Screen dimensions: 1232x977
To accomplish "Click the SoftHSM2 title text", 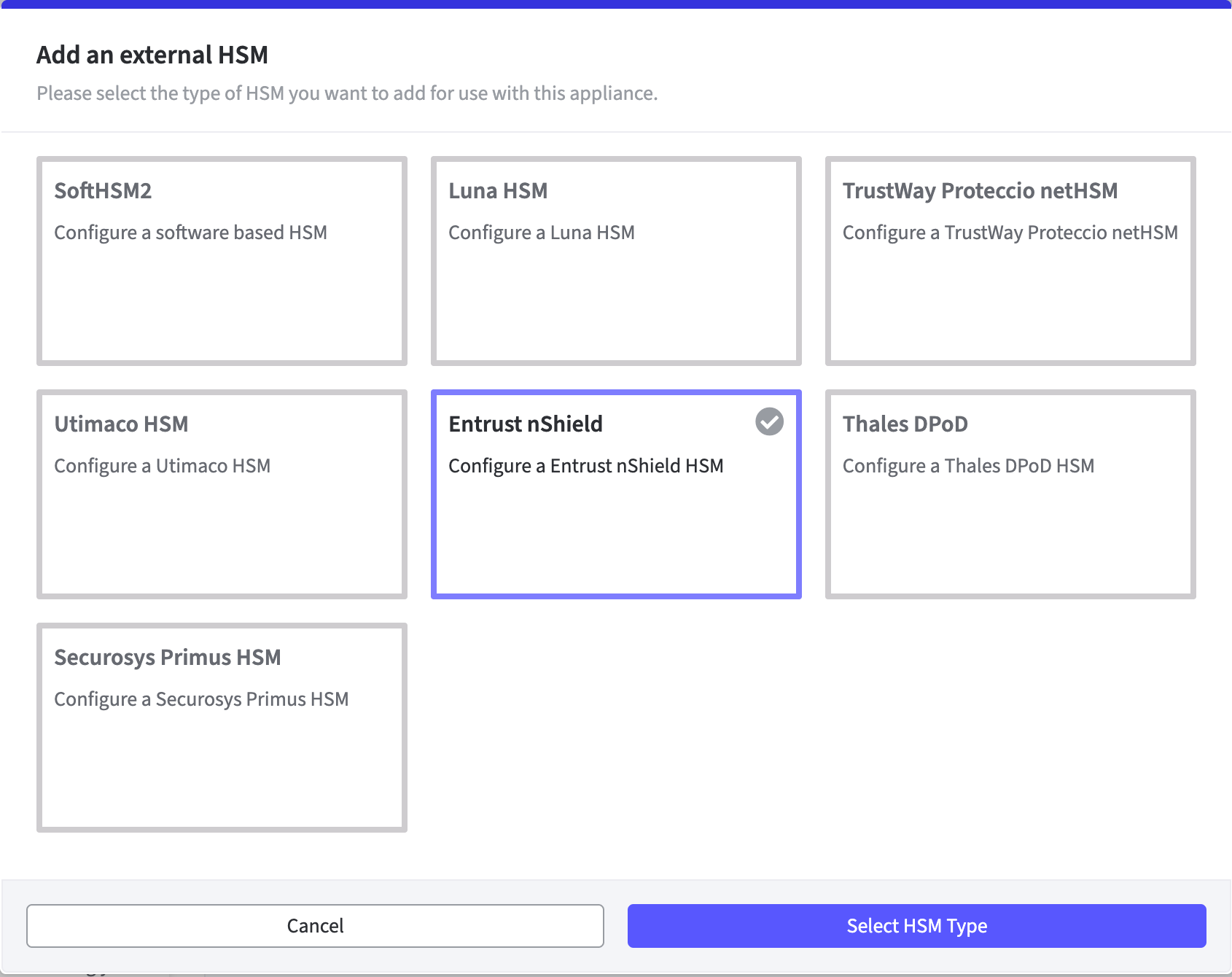I will click(103, 191).
